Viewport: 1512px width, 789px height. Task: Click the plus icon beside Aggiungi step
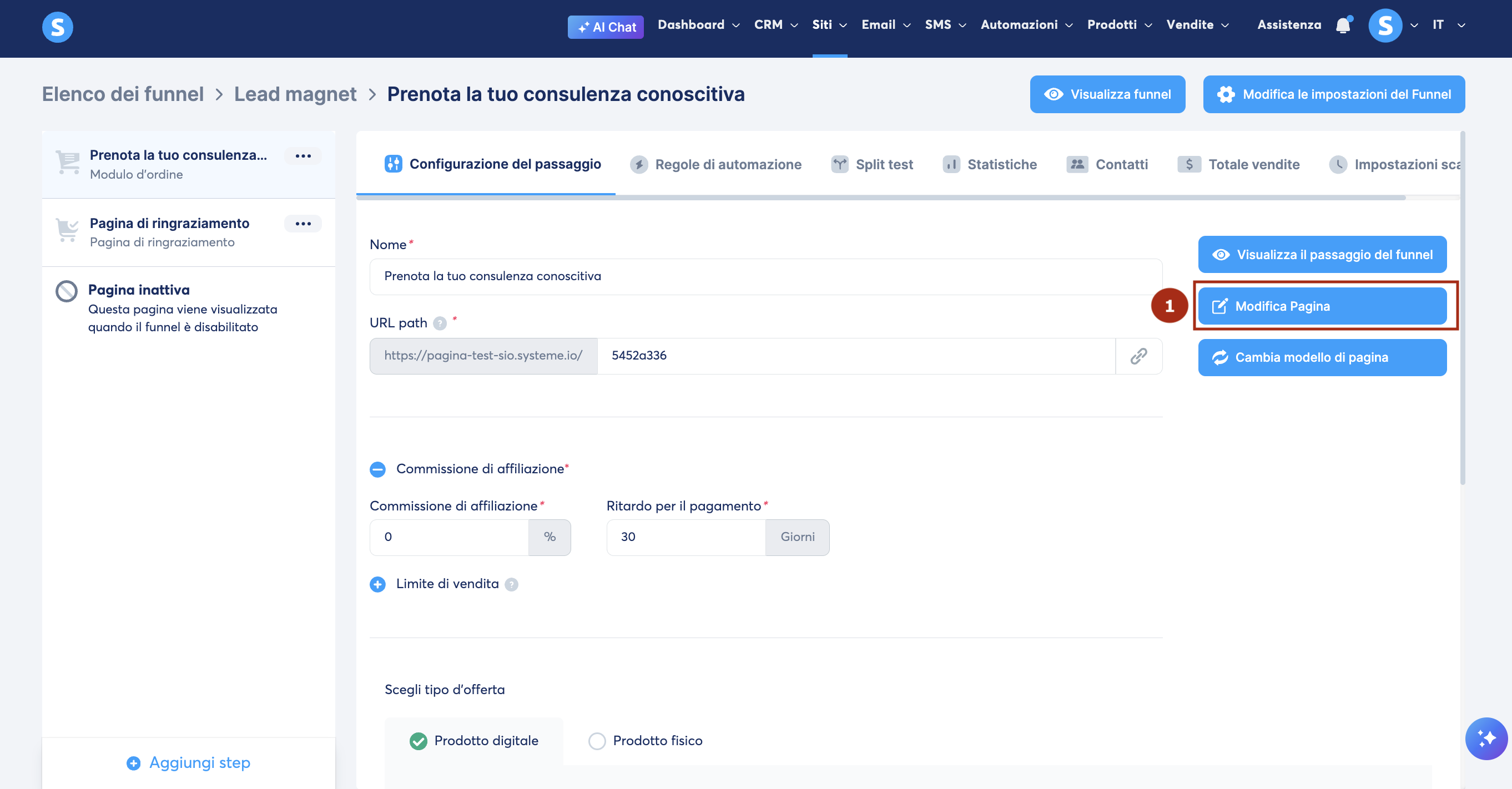tap(133, 762)
